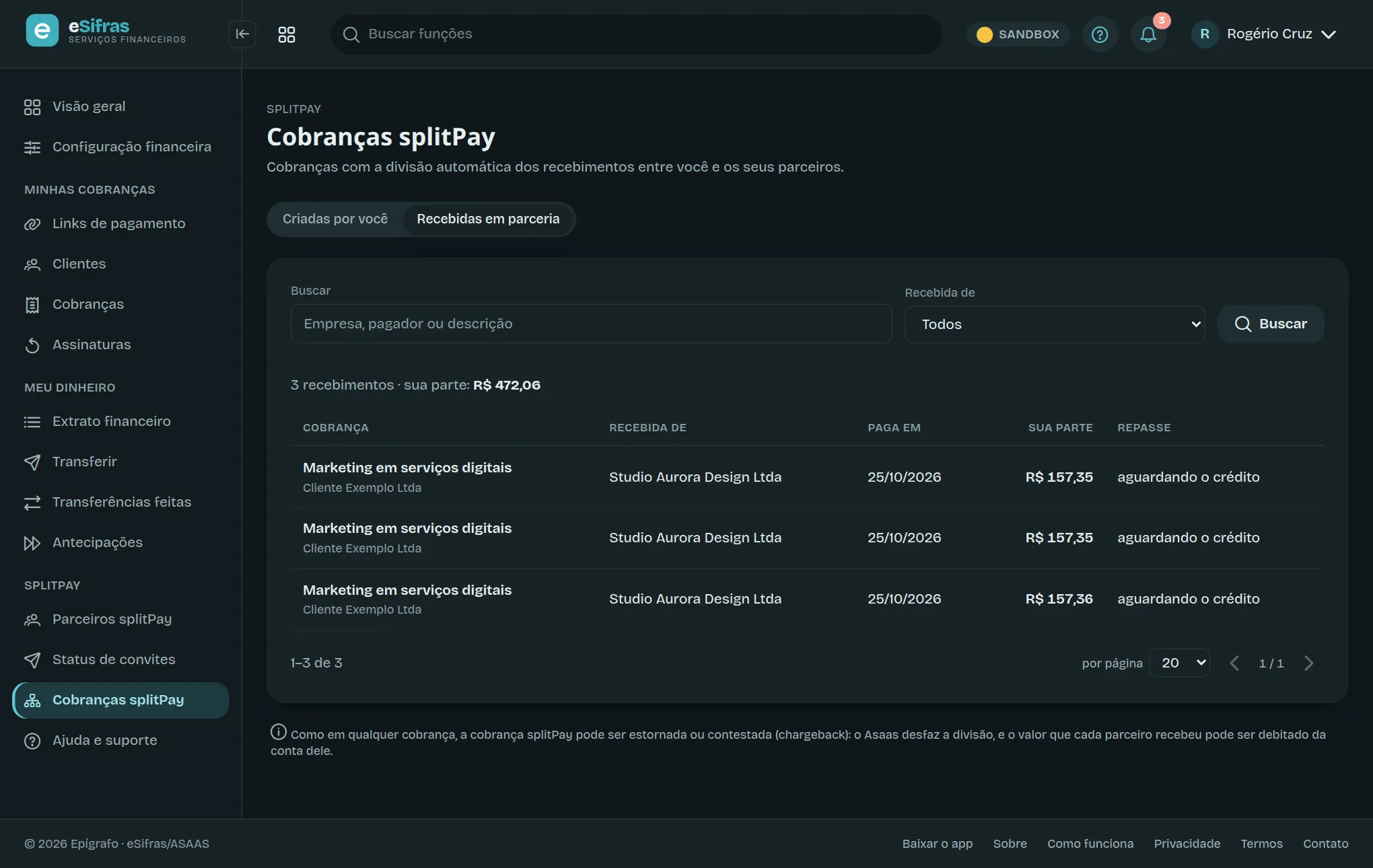Click the Transferências feitas arrows icon
Viewport: 1373px width, 868px height.
(32, 503)
